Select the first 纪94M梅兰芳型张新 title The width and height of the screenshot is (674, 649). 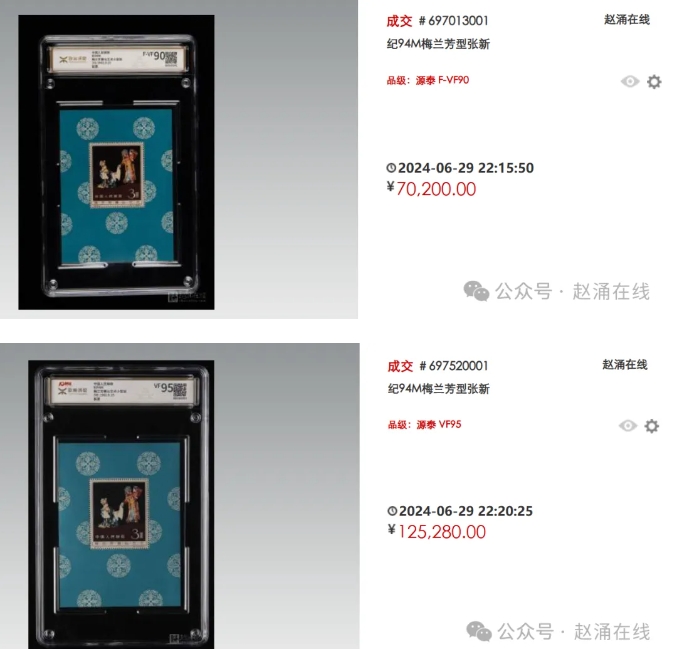point(438,44)
